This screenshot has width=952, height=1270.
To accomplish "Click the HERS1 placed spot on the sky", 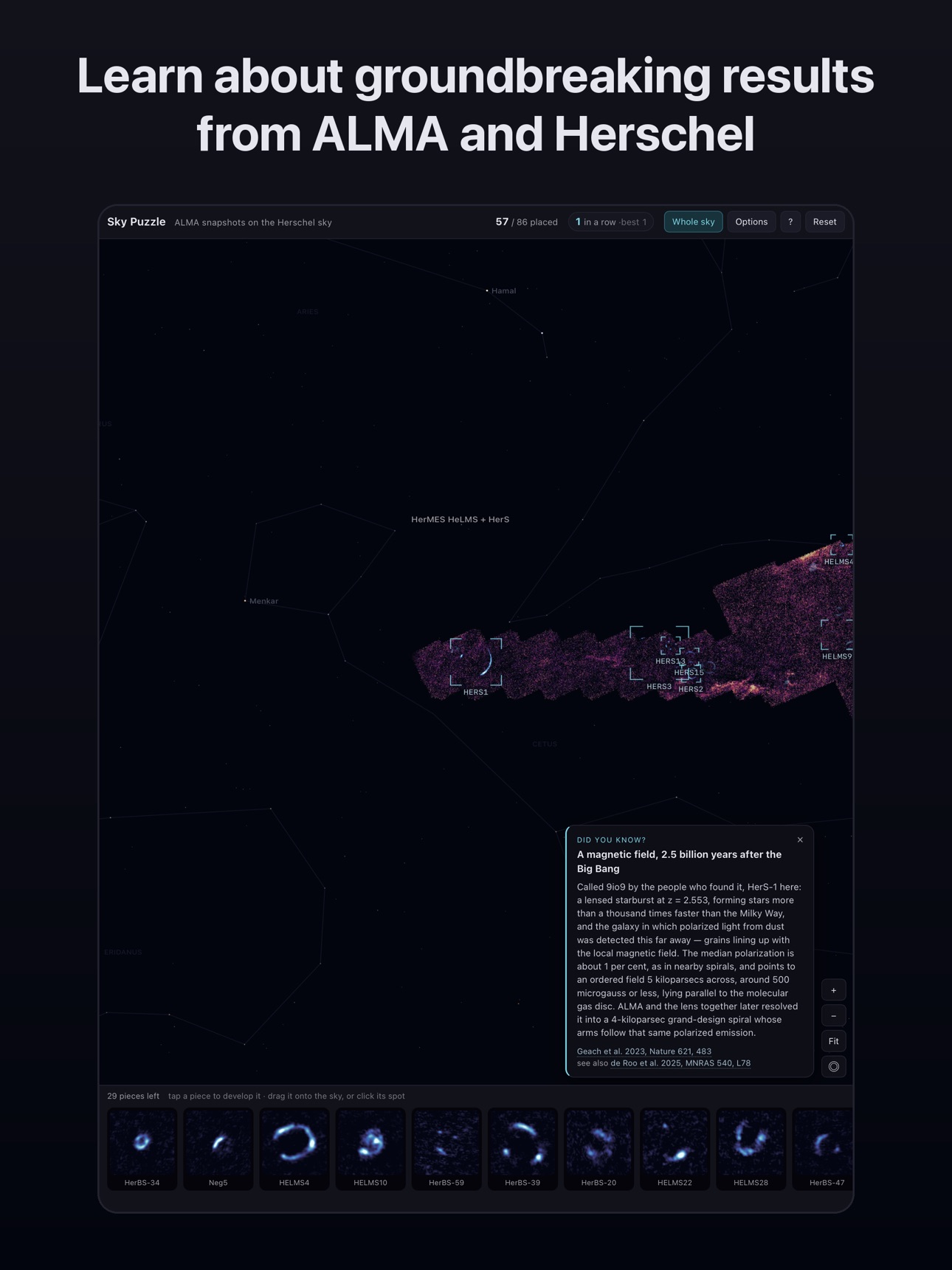I will [x=476, y=662].
